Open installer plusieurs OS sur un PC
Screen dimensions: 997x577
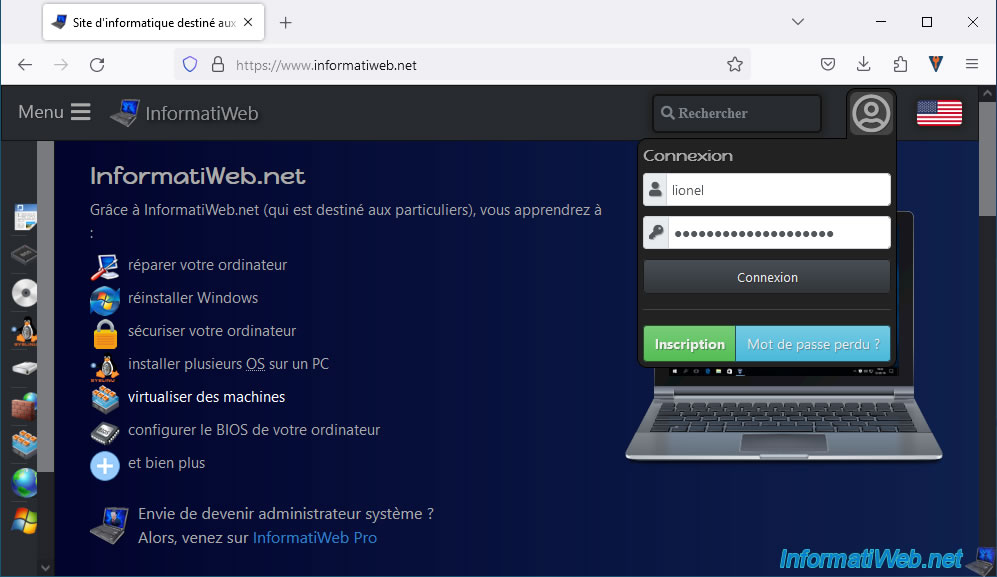click(x=228, y=364)
